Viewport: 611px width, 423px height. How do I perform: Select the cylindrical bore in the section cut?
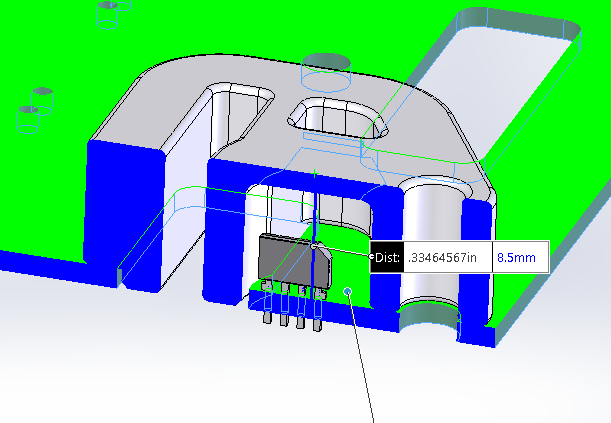432,240
